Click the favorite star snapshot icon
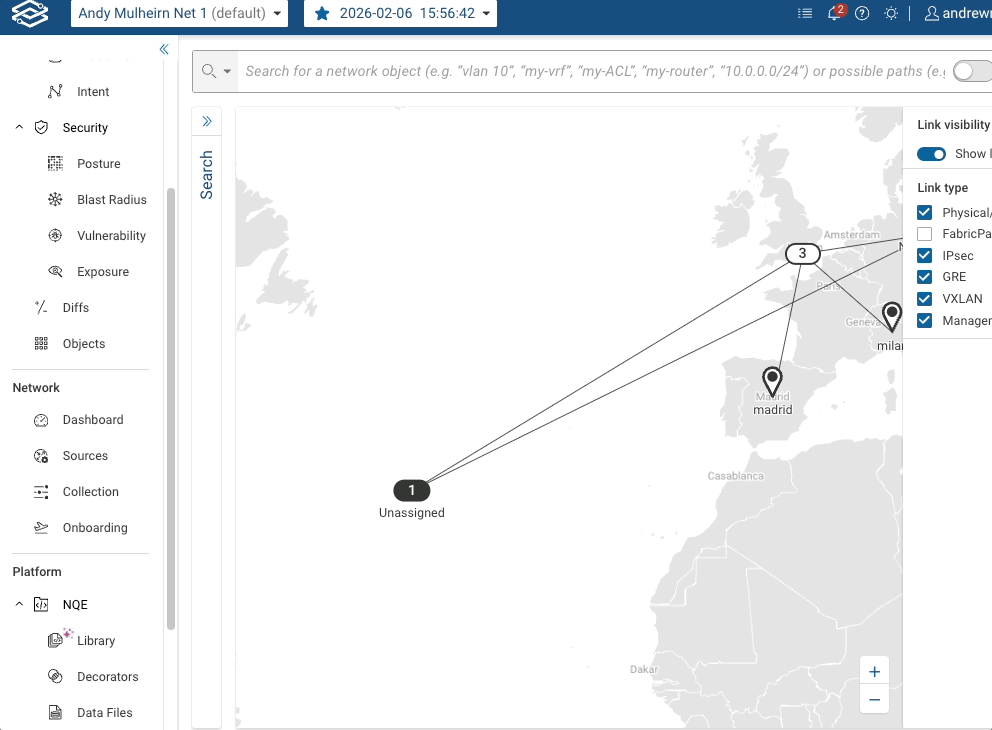This screenshot has width=992, height=730. click(x=322, y=13)
